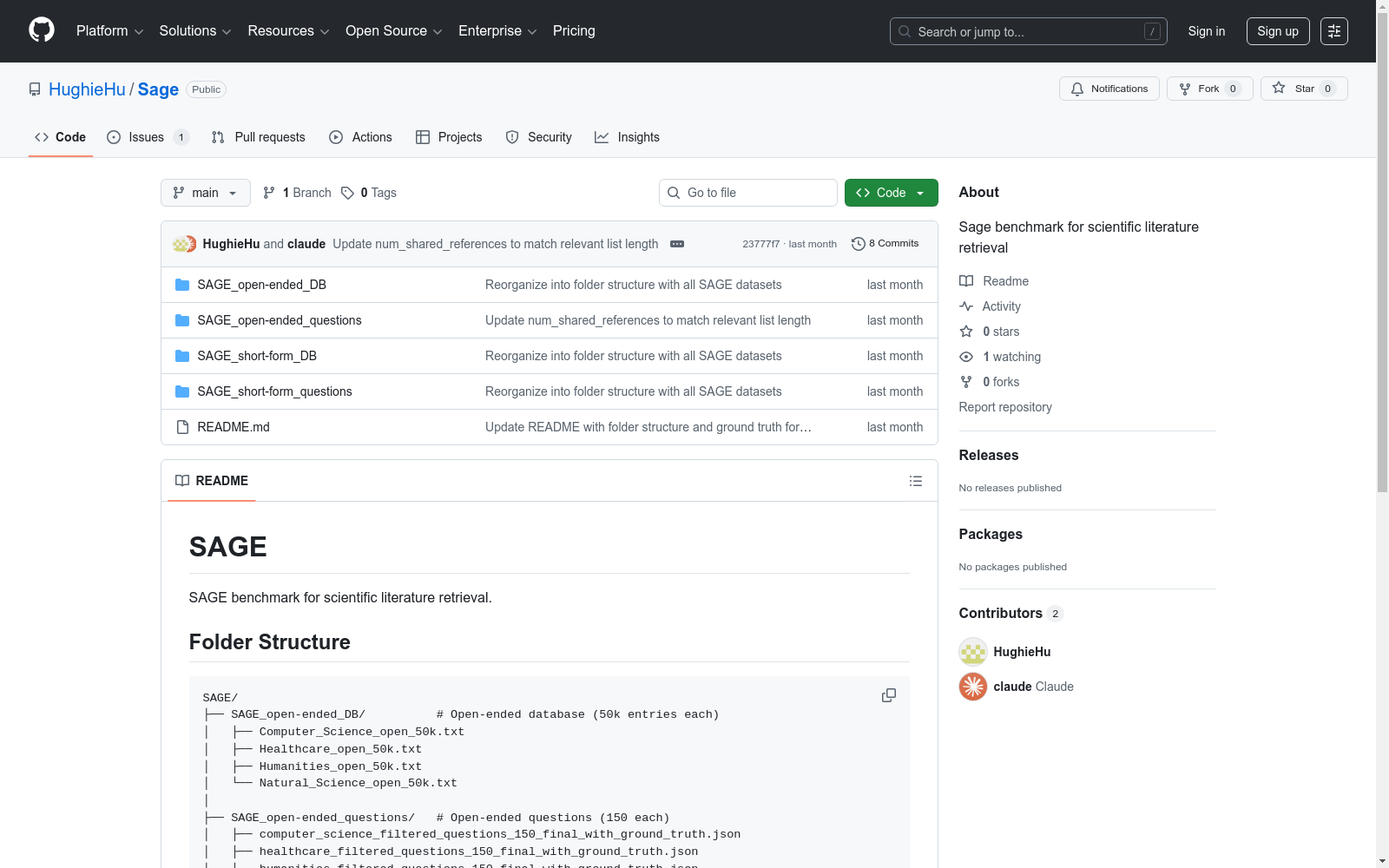This screenshot has width=1389, height=868.
Task: Open the HughieHu owner profile link
Action: (x=87, y=89)
